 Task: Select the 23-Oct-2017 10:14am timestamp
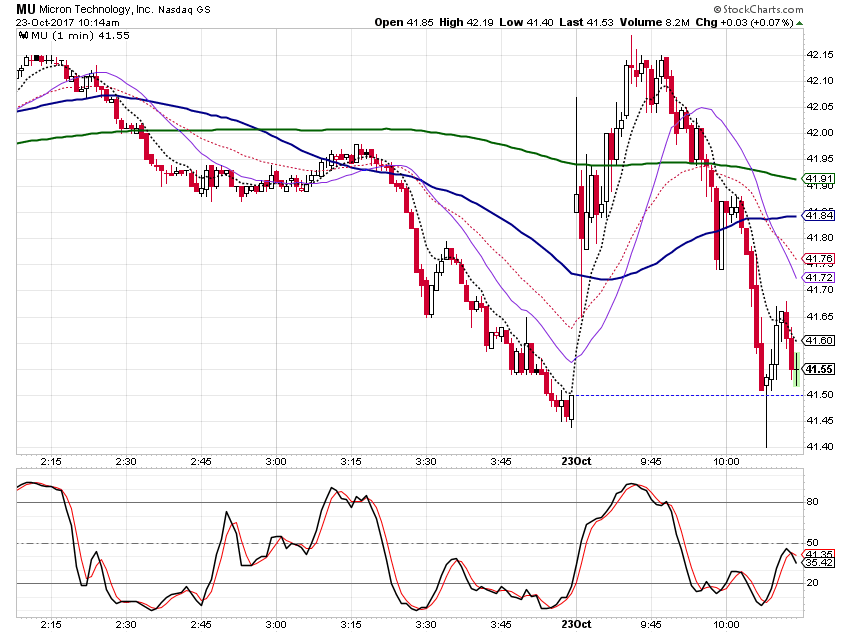[x=67, y=23]
